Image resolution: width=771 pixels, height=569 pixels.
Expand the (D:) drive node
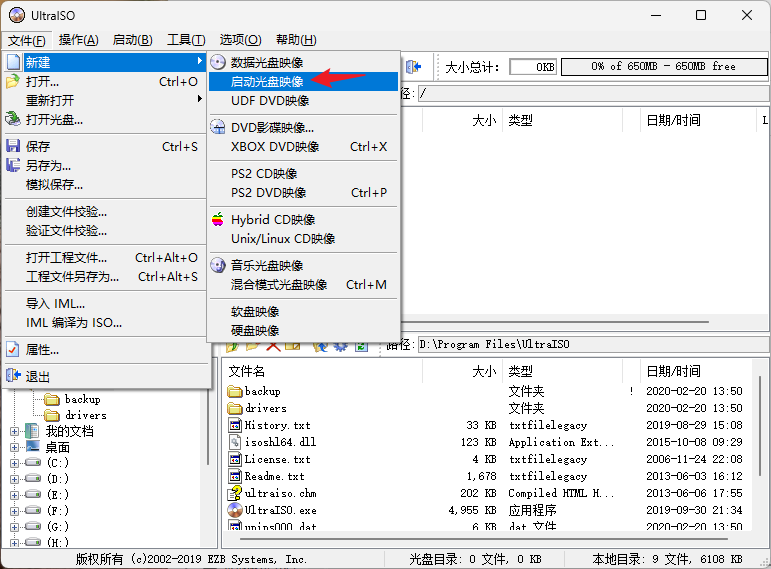click(14, 479)
